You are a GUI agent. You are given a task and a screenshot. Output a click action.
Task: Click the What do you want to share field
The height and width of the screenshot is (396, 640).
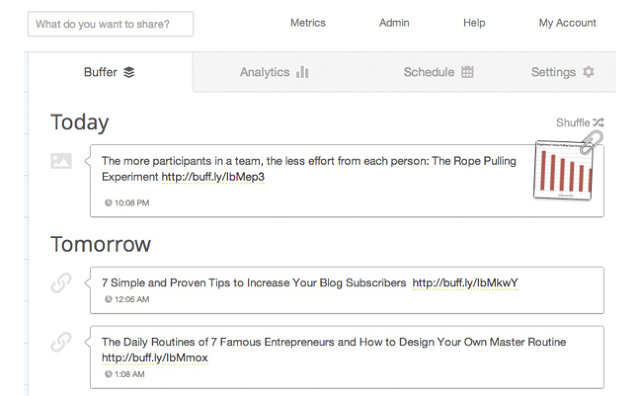111,24
